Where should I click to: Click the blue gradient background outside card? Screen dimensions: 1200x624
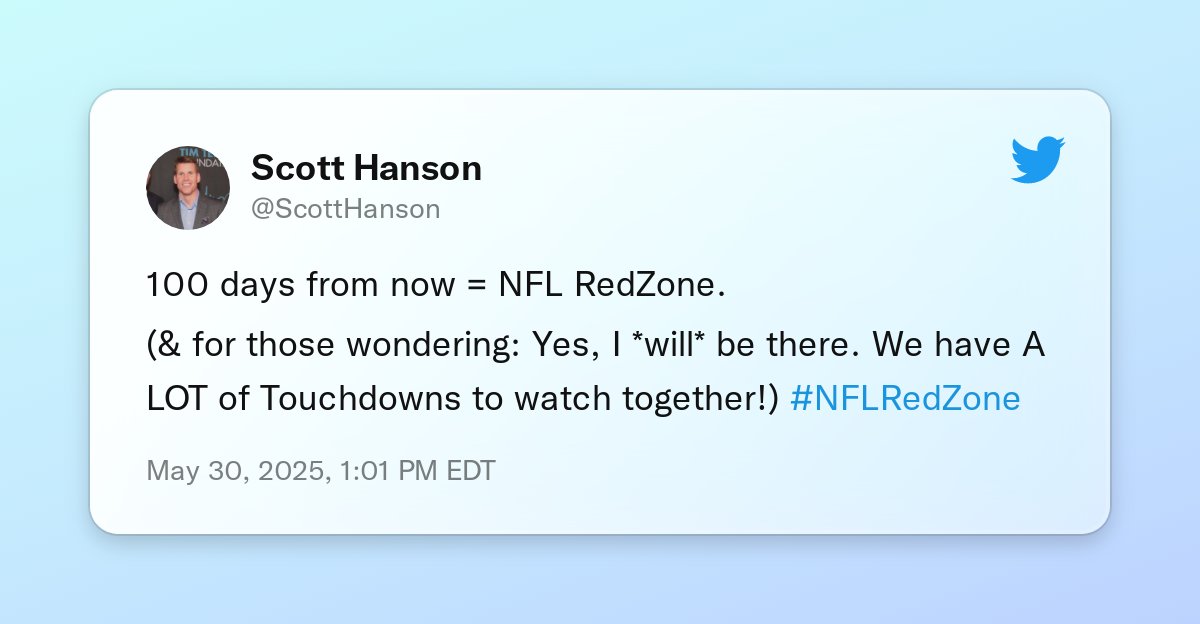click(x=600, y=580)
